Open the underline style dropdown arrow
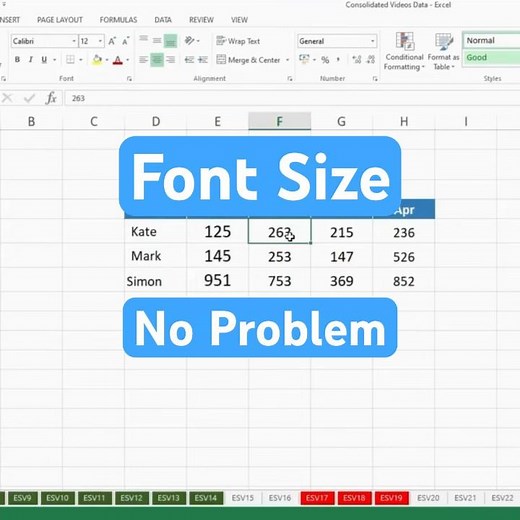The image size is (520, 520). tap(54, 60)
